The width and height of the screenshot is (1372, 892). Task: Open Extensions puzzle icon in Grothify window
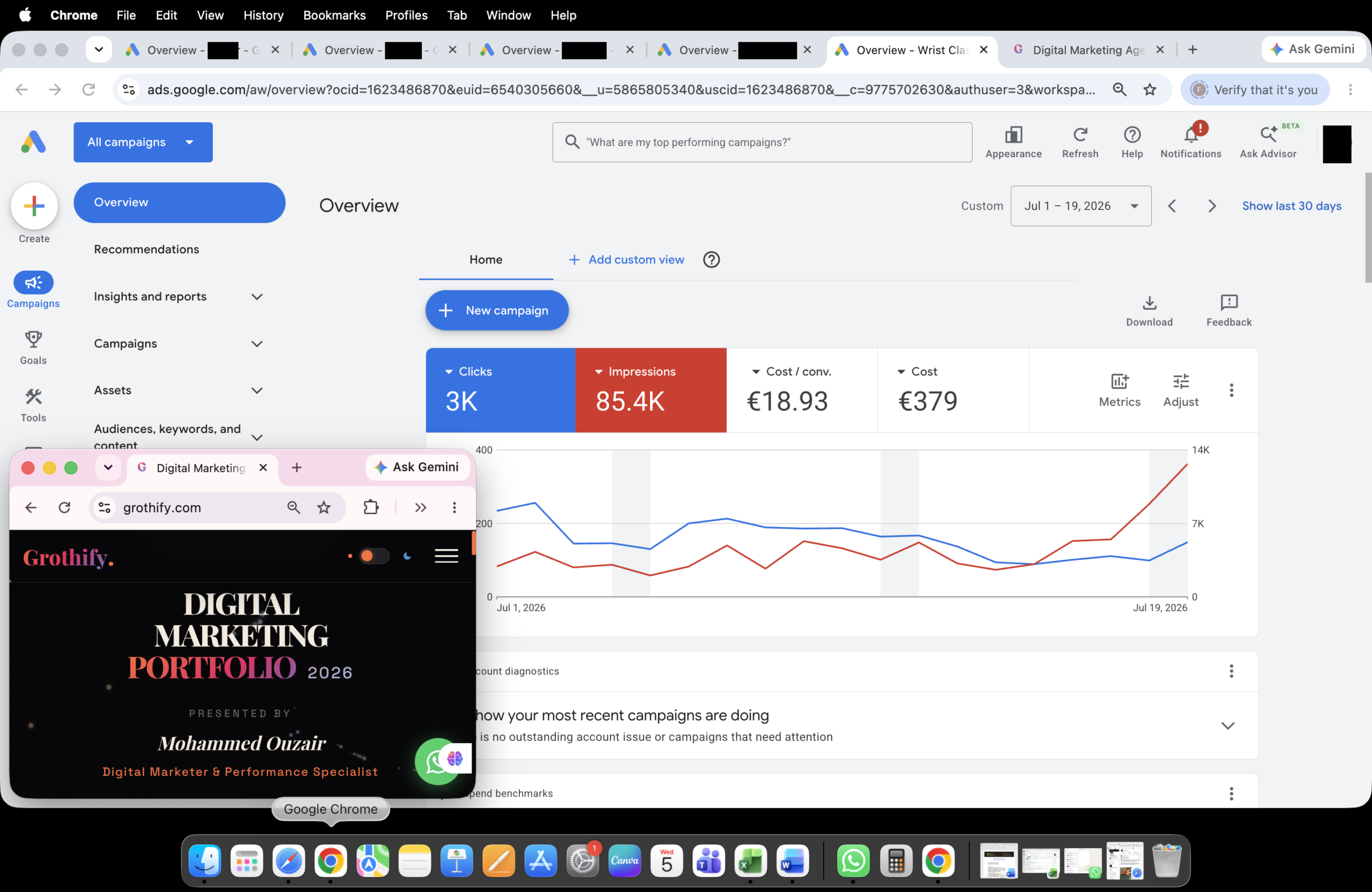(x=371, y=507)
